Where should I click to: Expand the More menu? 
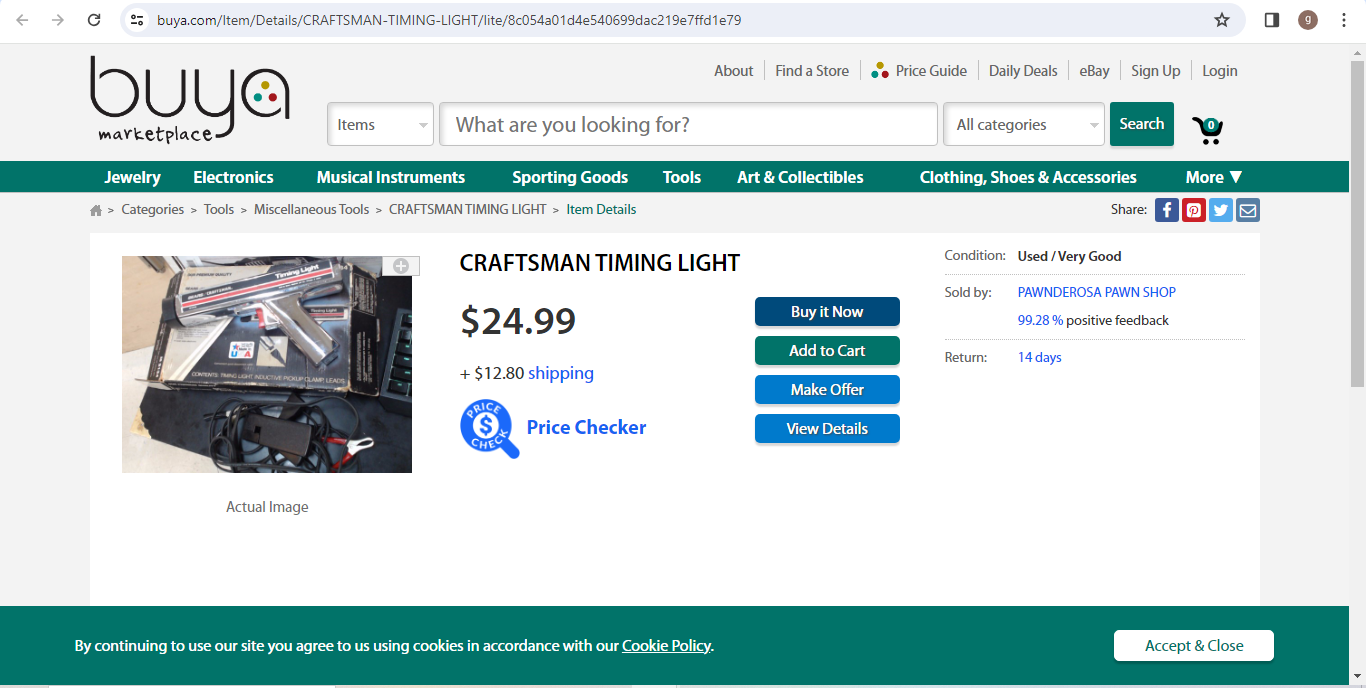click(1214, 177)
